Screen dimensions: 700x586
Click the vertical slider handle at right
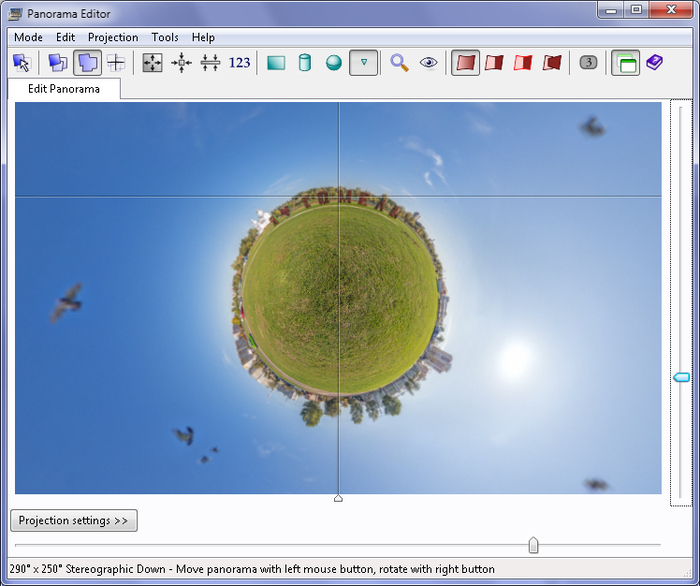681,377
